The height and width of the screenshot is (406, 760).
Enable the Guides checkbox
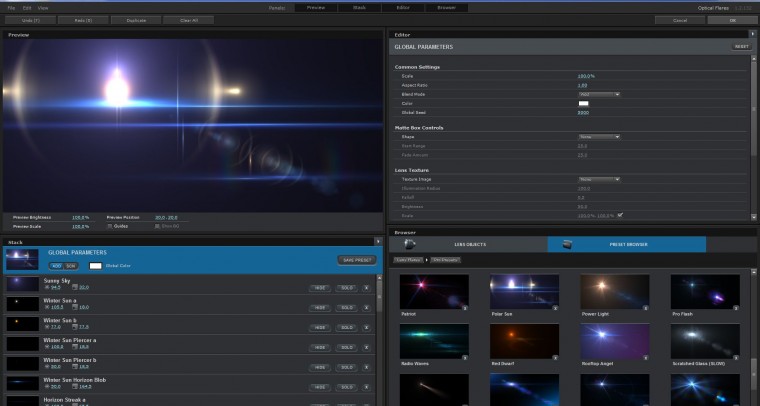pos(110,226)
